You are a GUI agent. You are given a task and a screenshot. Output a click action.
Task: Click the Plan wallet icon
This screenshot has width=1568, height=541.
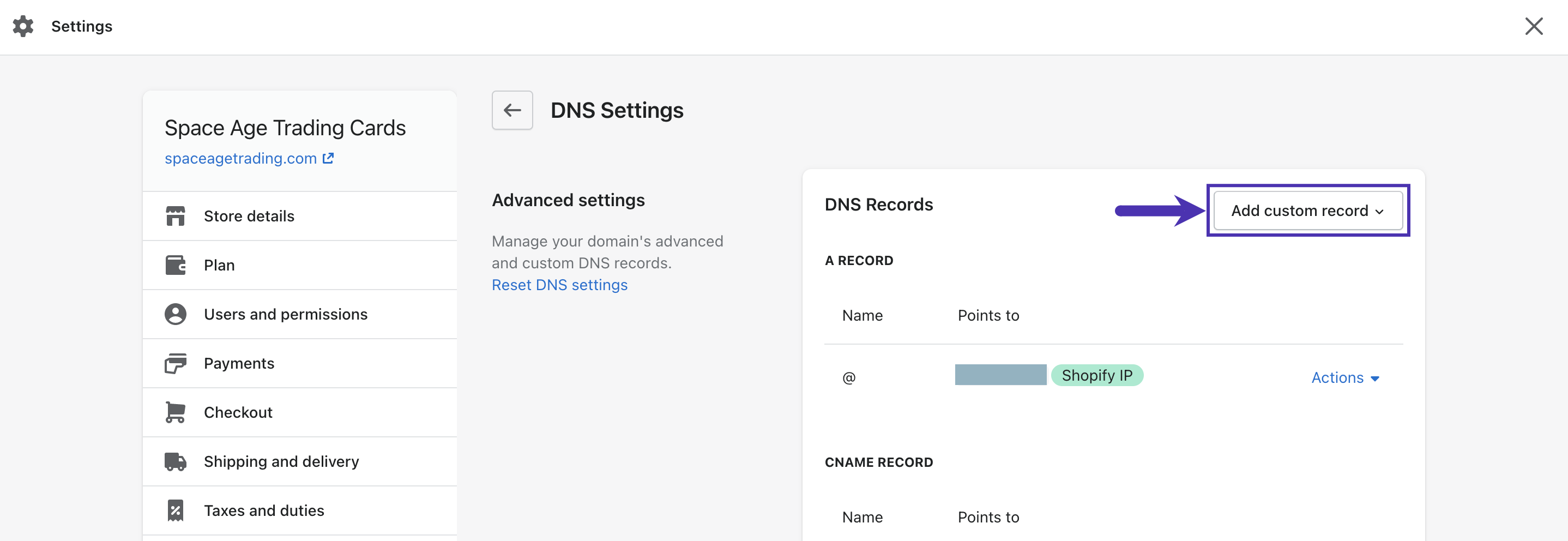tap(176, 265)
